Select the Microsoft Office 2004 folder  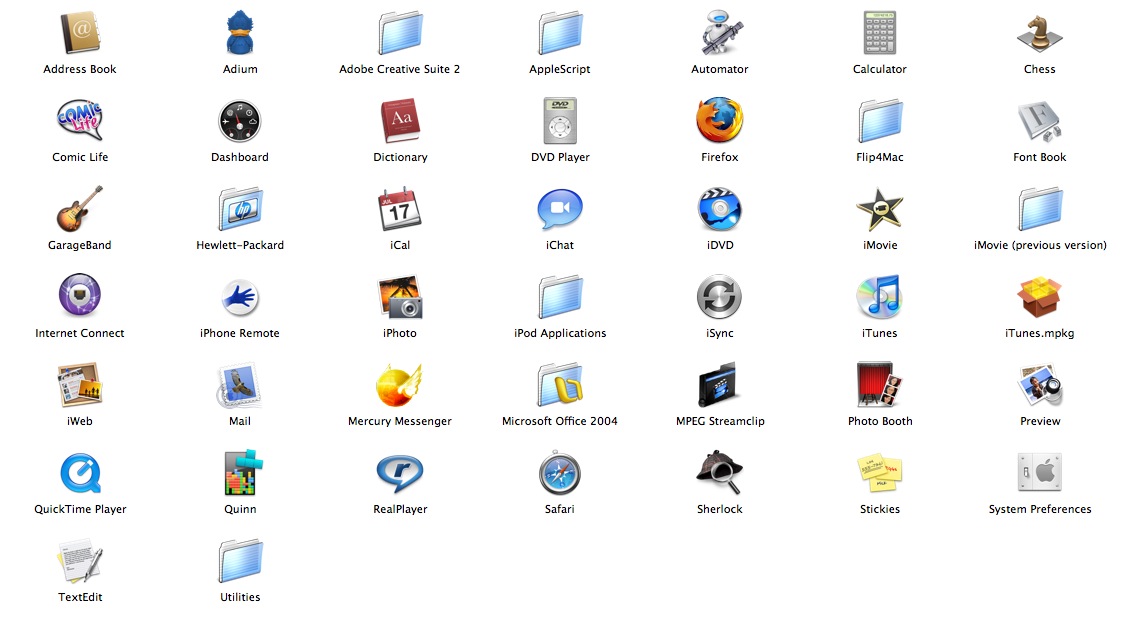(560, 385)
